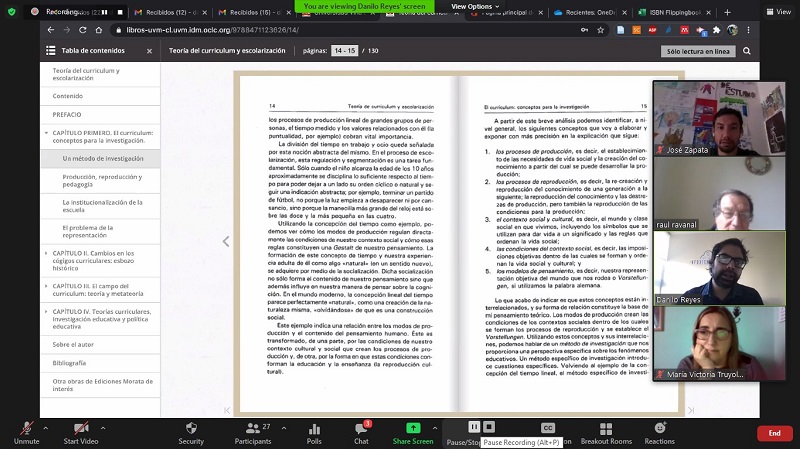Open Bibliografía entry
This screenshot has height=449, width=800.
coord(100,363)
